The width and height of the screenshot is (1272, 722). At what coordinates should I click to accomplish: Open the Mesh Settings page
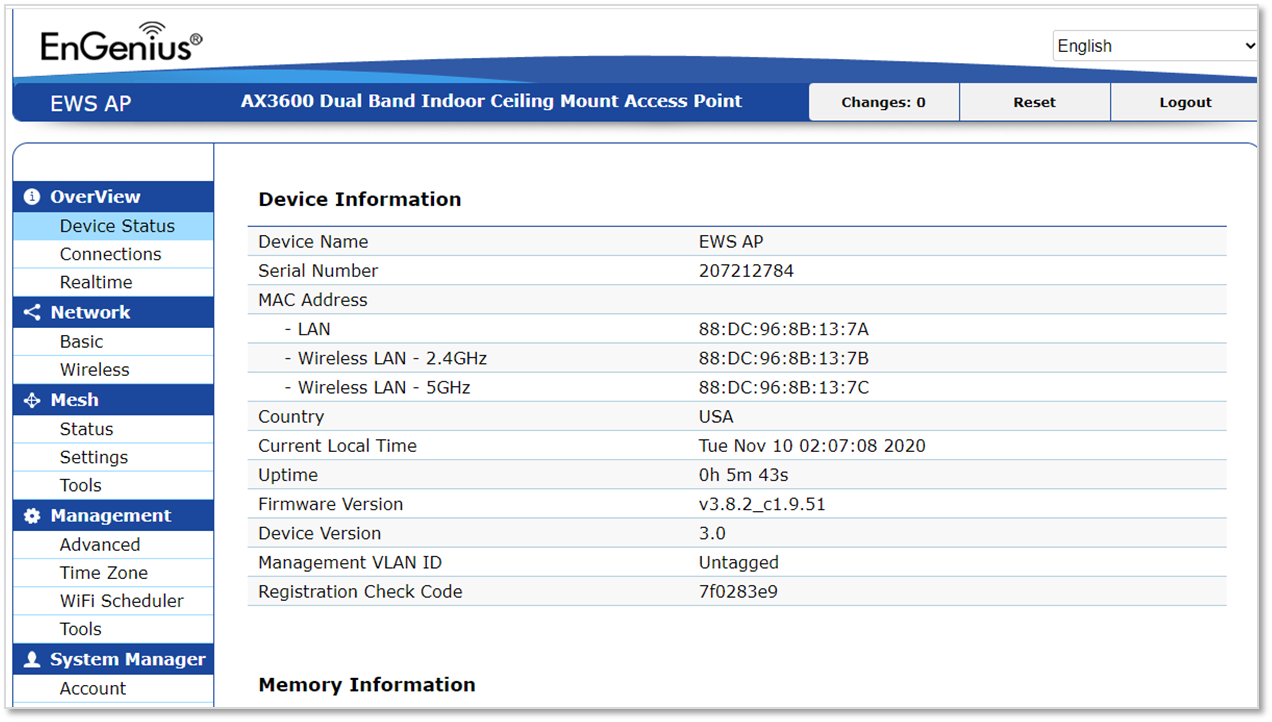click(94, 457)
